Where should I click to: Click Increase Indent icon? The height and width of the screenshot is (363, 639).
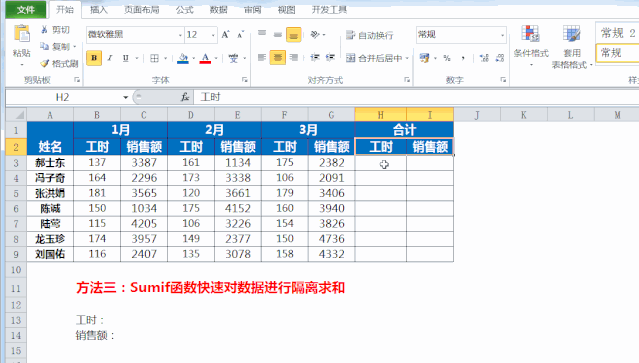331,58
